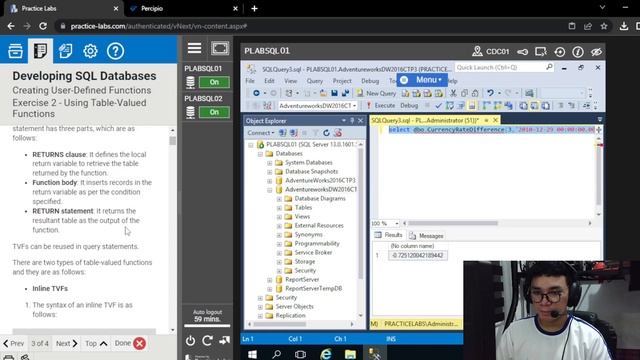
Task: Click the Refresh icon in Object Explorer
Action: point(326,133)
